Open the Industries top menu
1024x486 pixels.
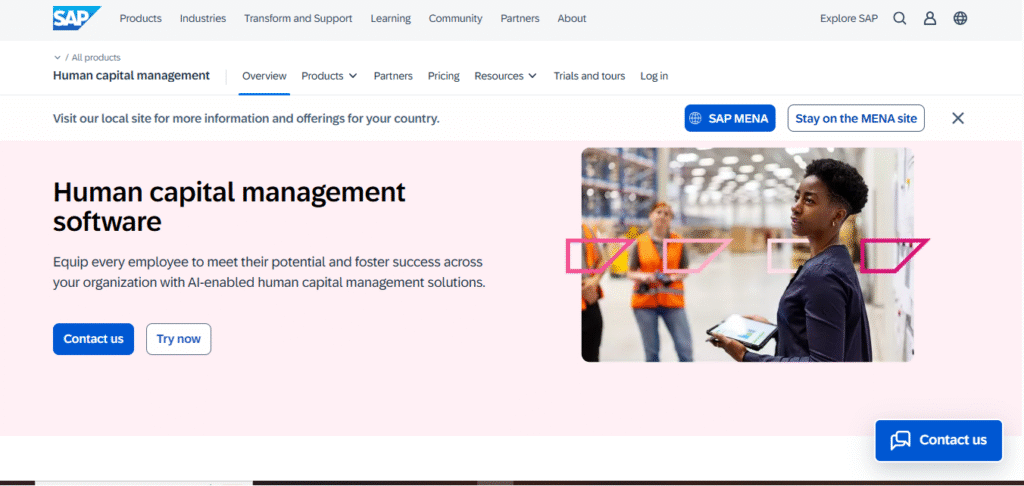pos(203,18)
